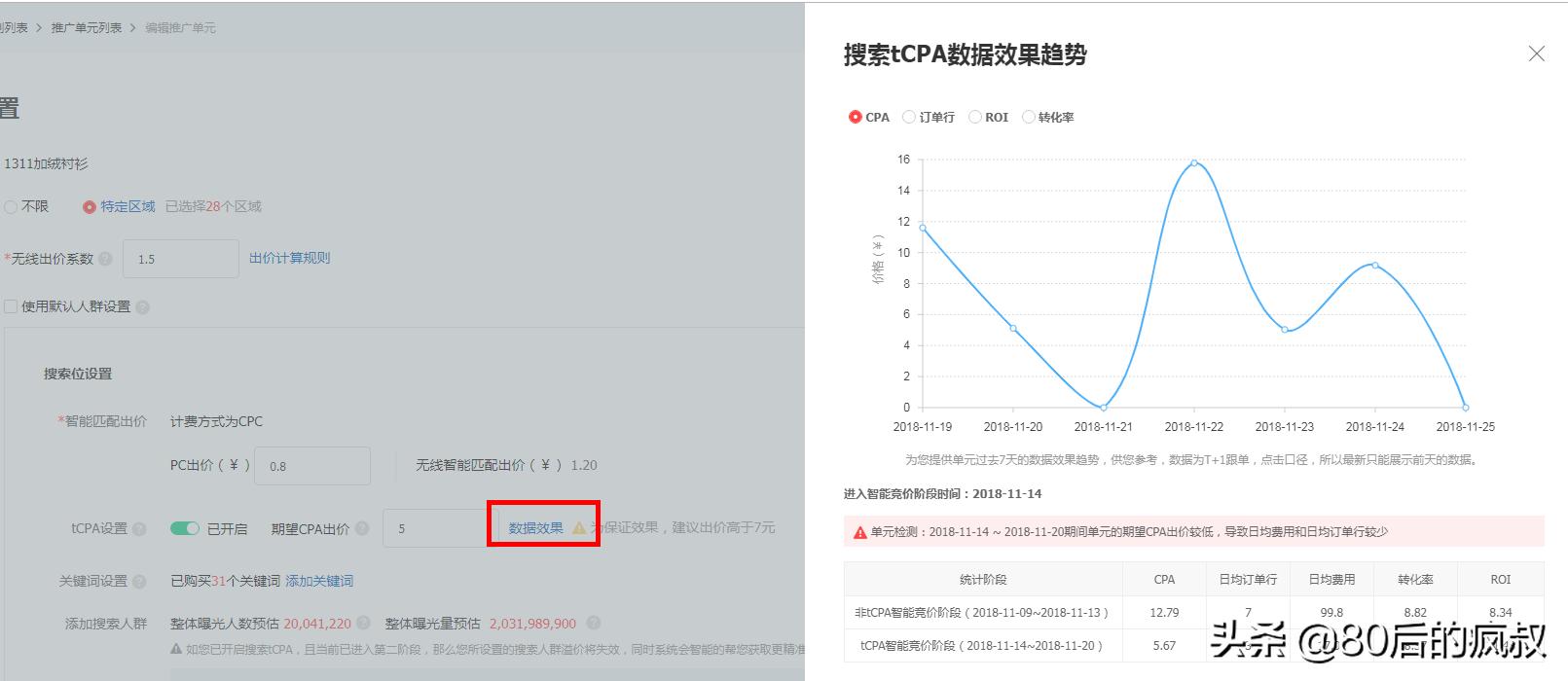Open 出价计算规则 link
1568x681 pixels.
tap(289, 258)
